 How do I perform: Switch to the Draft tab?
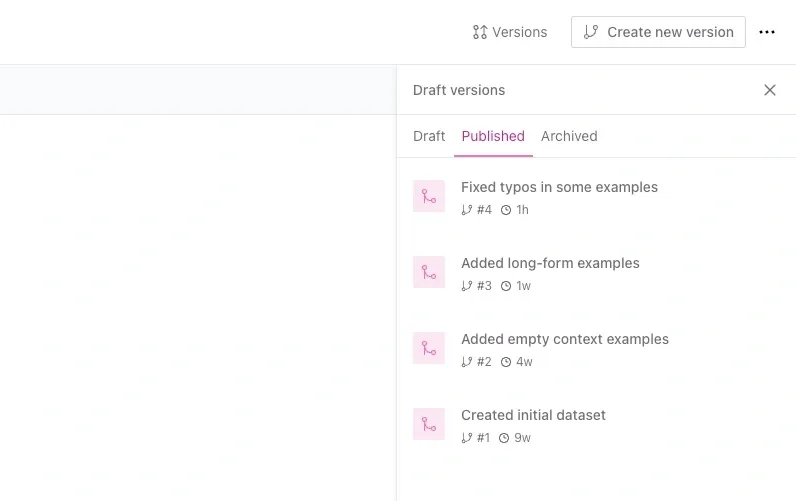coord(429,136)
